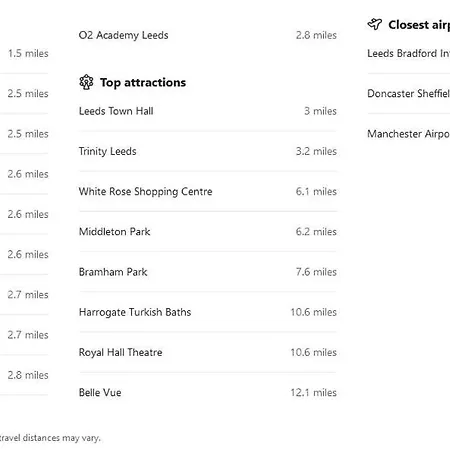
Task: Click the Closest airports airplane icon
Action: pos(375,24)
